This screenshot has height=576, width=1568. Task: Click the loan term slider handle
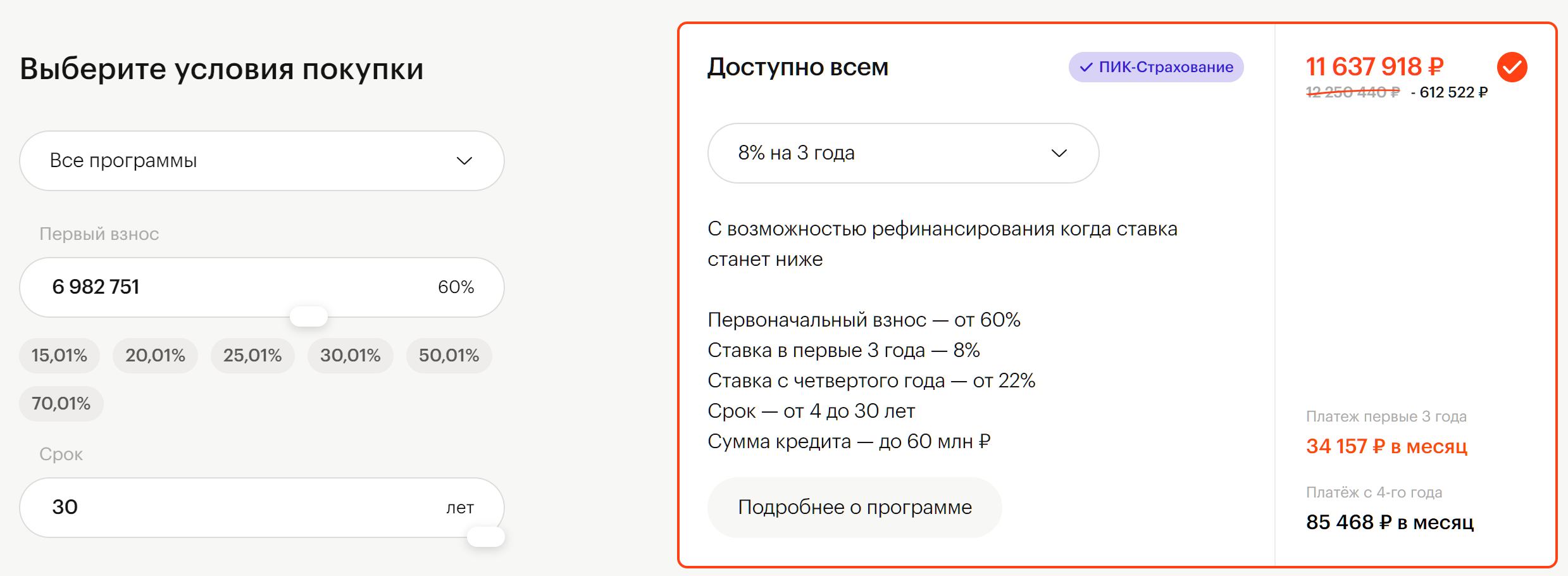pyautogui.click(x=485, y=537)
